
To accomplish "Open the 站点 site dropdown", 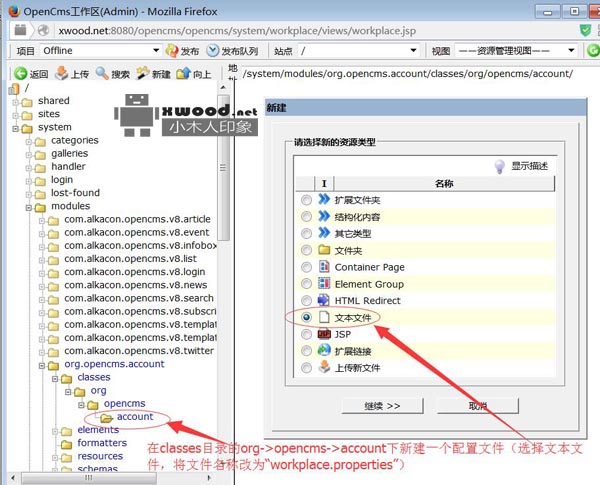I will [358, 51].
